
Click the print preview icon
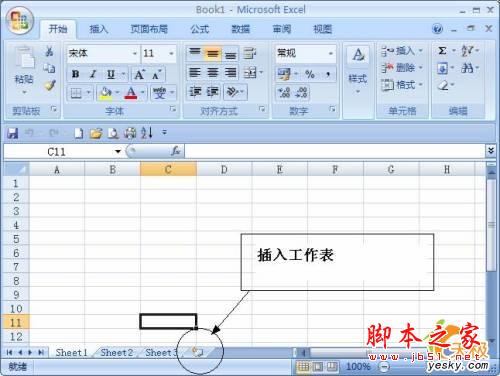pyautogui.click(x=113, y=133)
